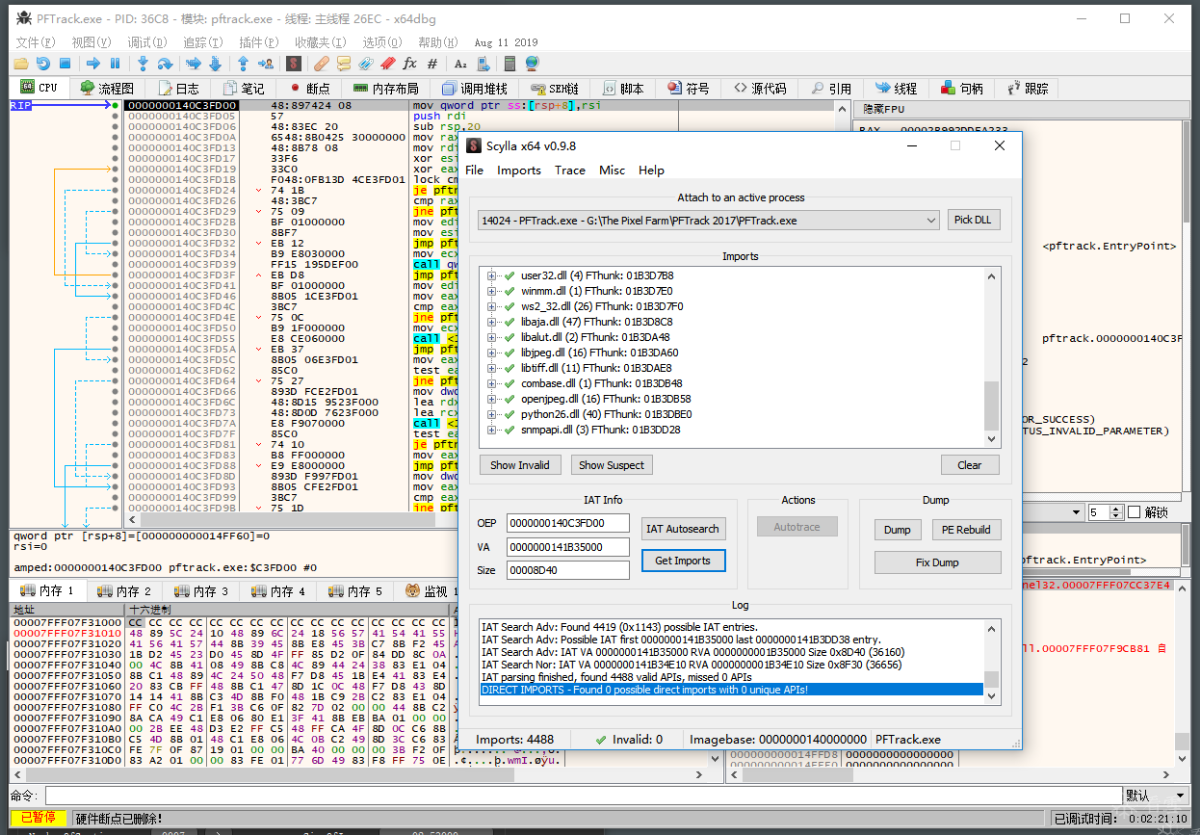Image resolution: width=1200 pixels, height=835 pixels.
Task: Expand the winmm.dll import node
Action: (x=491, y=291)
